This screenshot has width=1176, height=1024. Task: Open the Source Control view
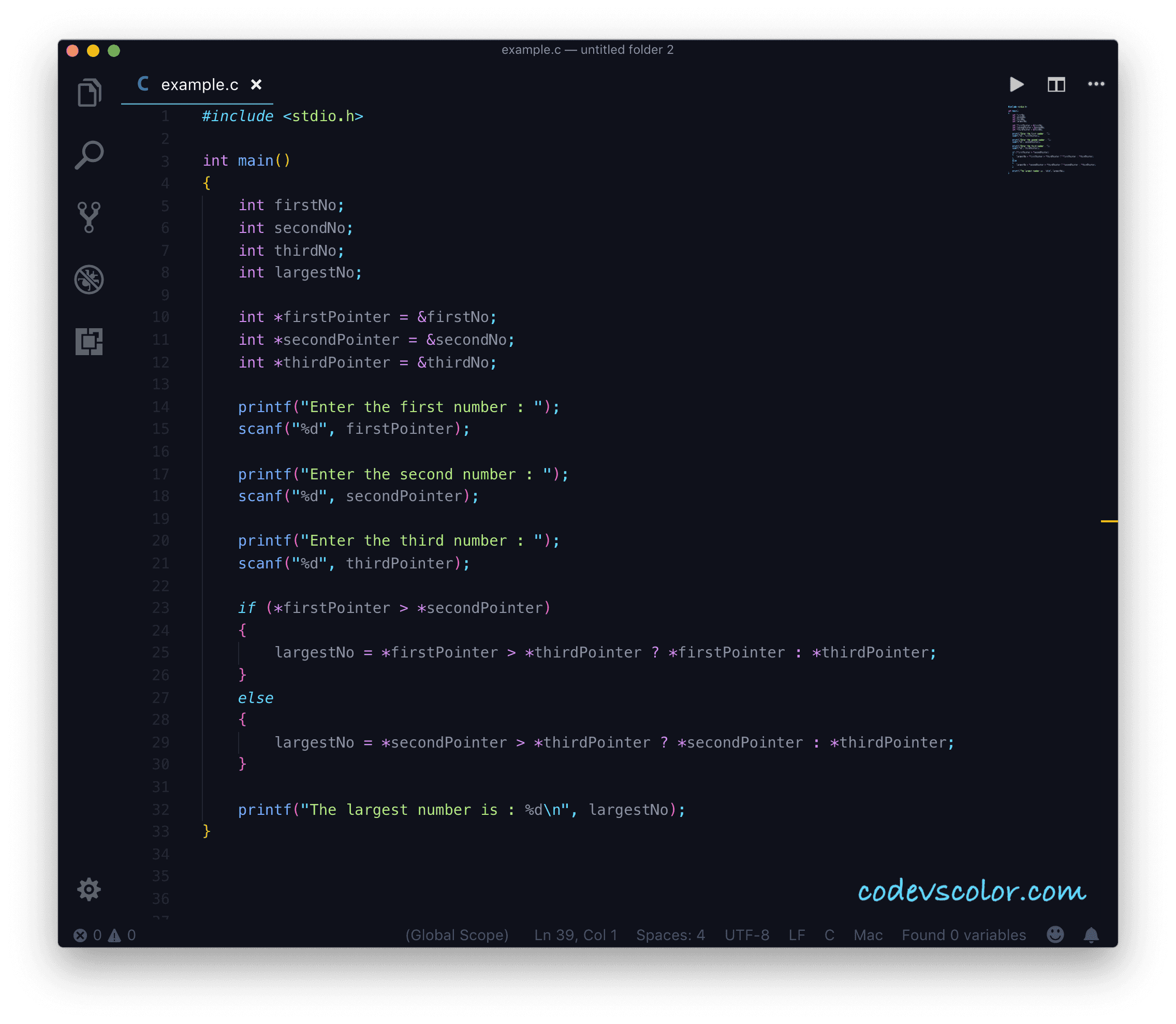point(89,217)
